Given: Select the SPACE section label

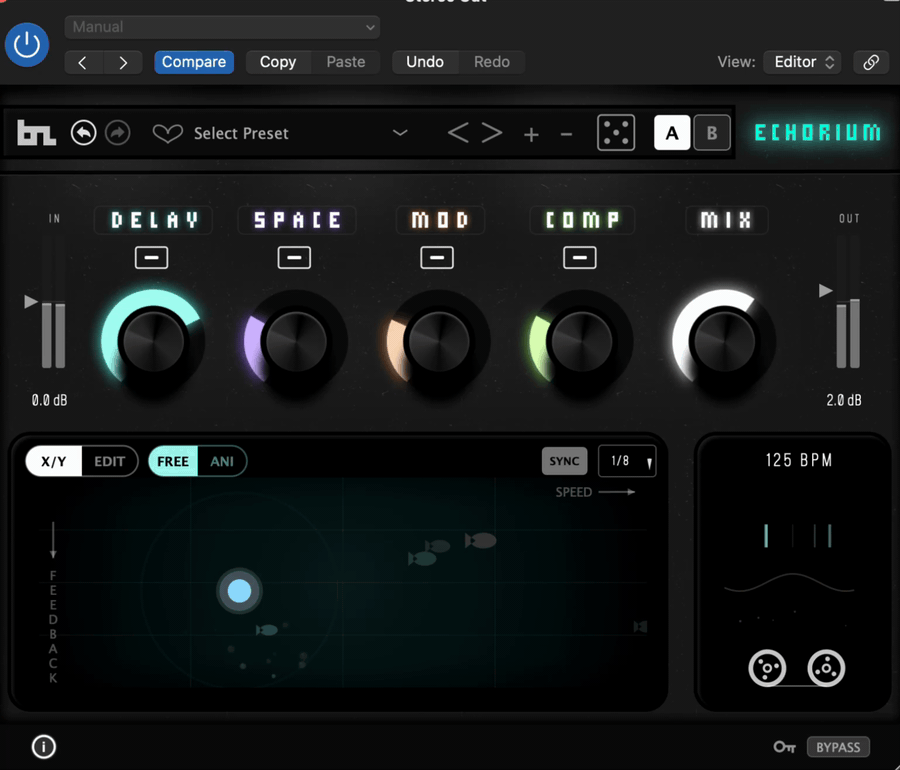Looking at the screenshot, I should pos(297,220).
